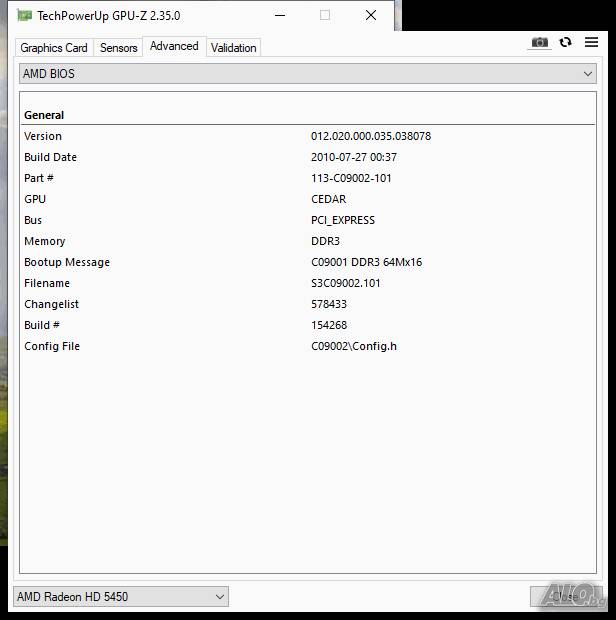This screenshot has height=620, width=616.
Task: Select build date 2010-07-27 00:37
Action: [353, 157]
